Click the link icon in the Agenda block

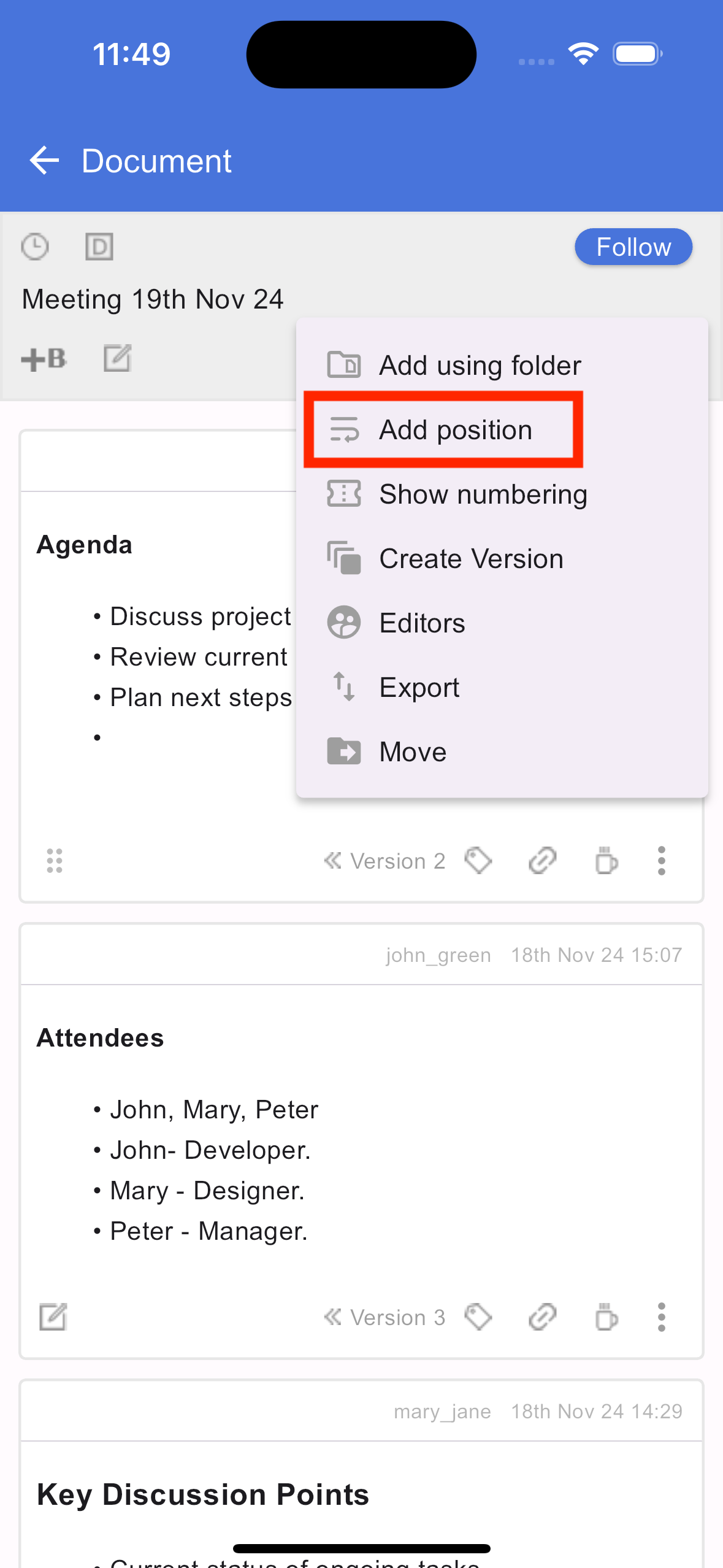click(542, 861)
